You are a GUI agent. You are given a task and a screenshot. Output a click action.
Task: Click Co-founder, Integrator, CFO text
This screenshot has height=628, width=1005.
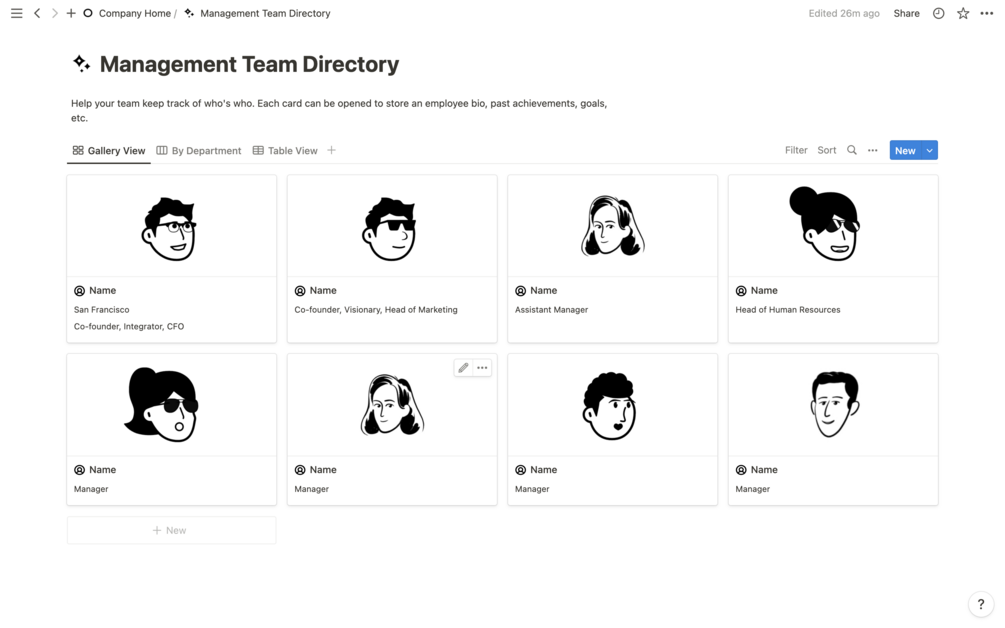tap(129, 326)
